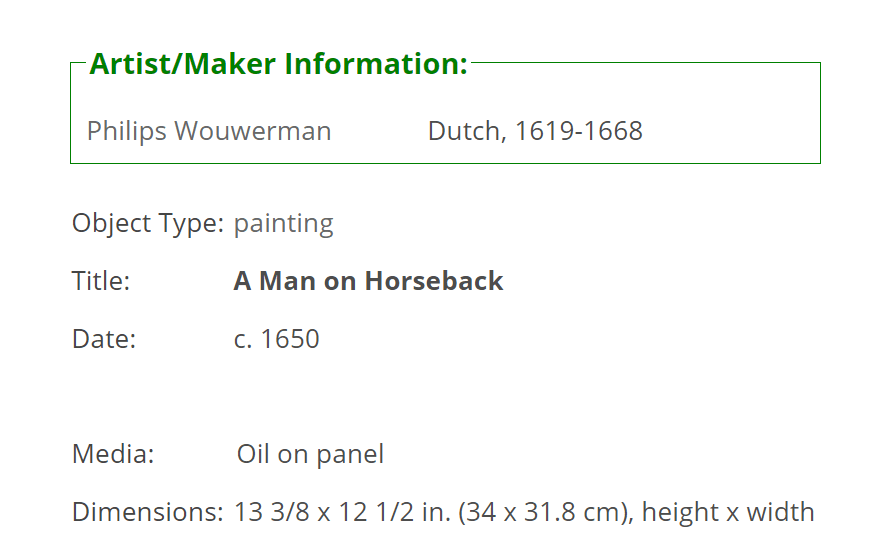The image size is (884, 550).
Task: Select the Oil on panel media value
Action: [x=310, y=455]
